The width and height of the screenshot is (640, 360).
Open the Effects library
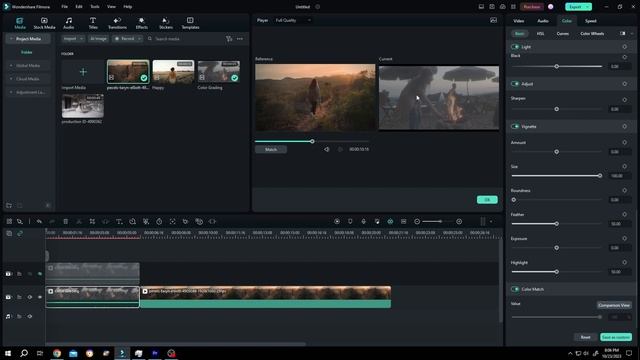[x=142, y=23]
